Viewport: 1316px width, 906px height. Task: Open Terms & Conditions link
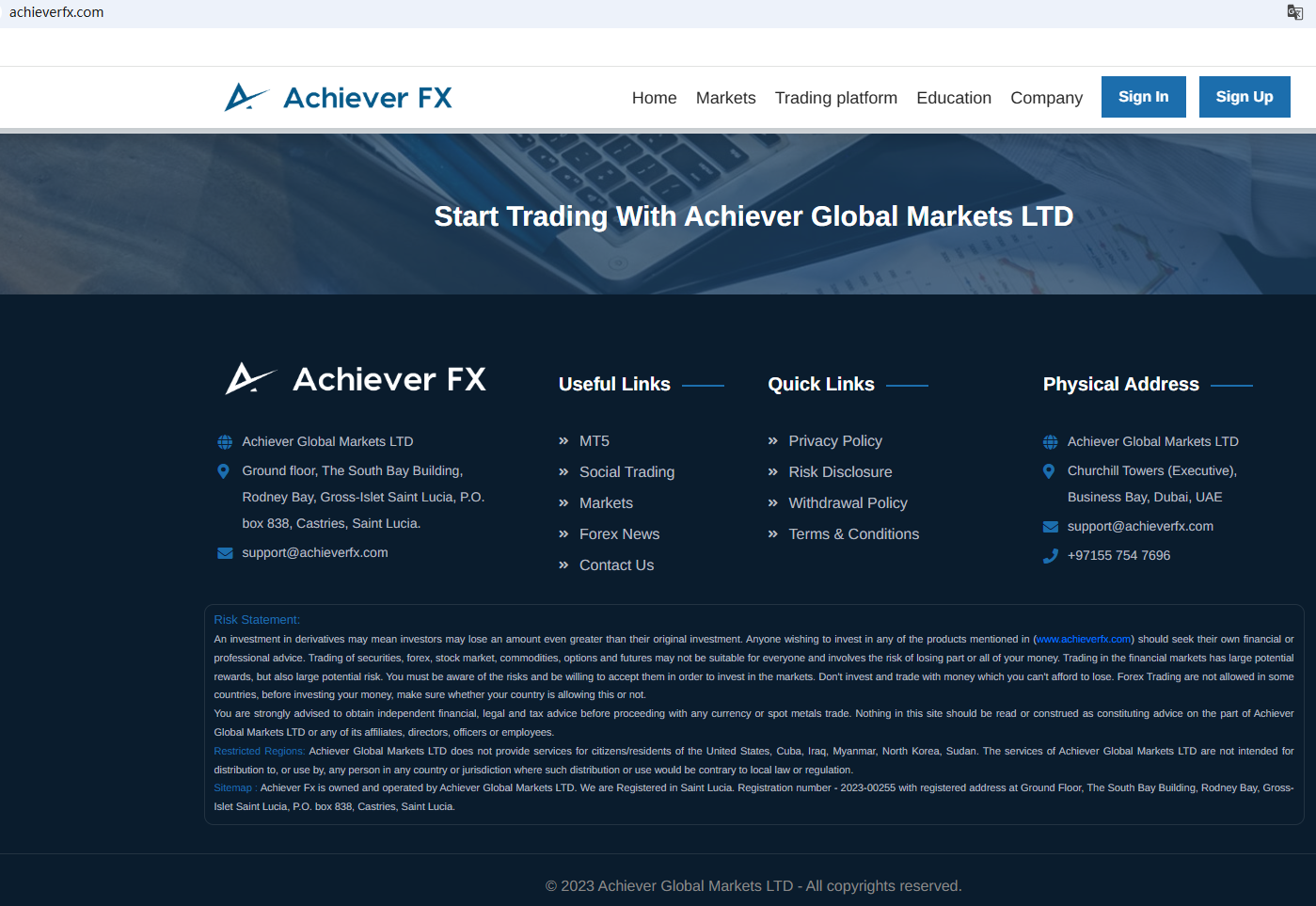(854, 533)
